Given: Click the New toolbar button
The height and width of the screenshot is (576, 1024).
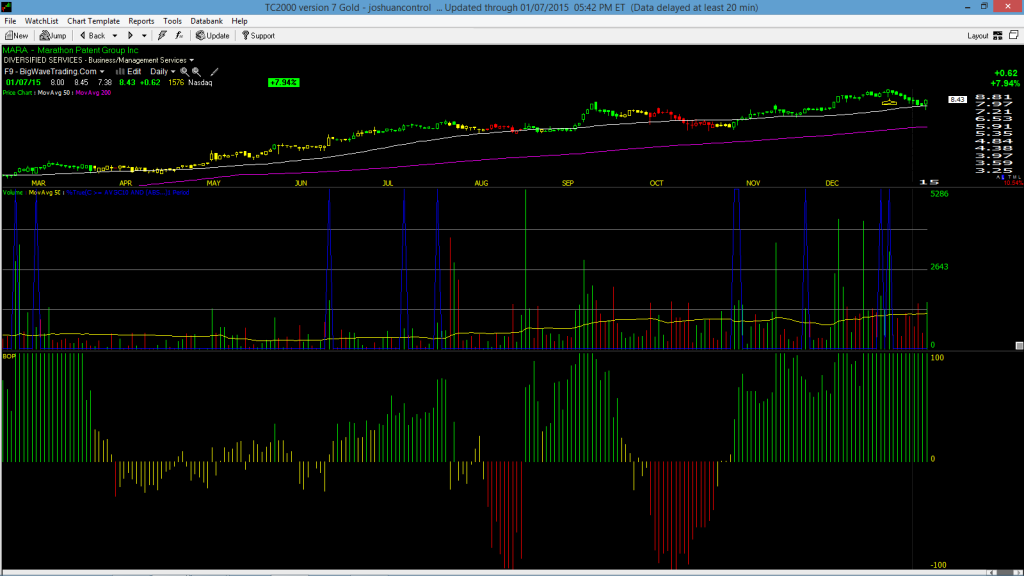Looking at the screenshot, I should [x=17, y=36].
